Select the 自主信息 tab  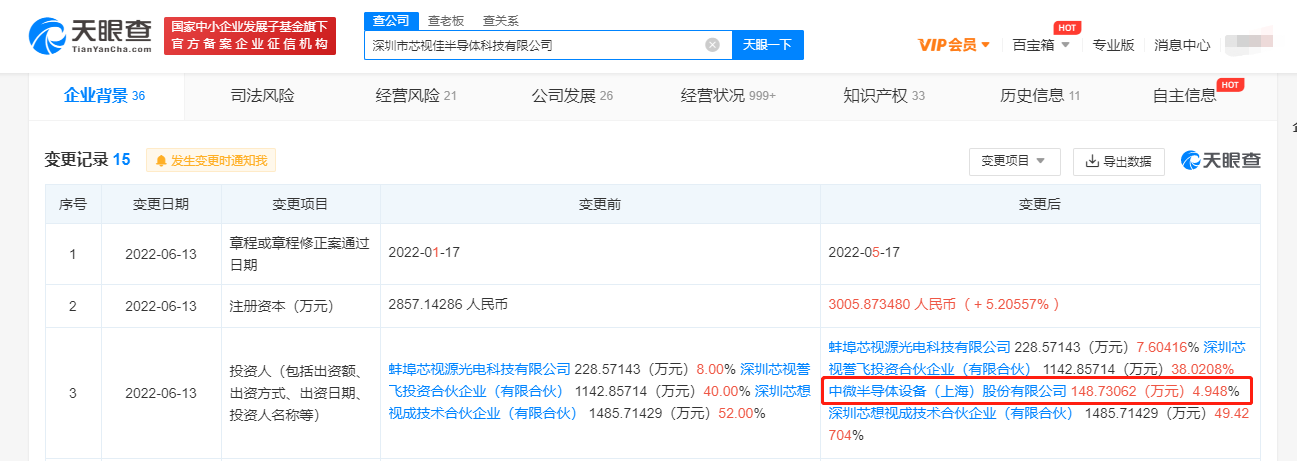click(1185, 96)
